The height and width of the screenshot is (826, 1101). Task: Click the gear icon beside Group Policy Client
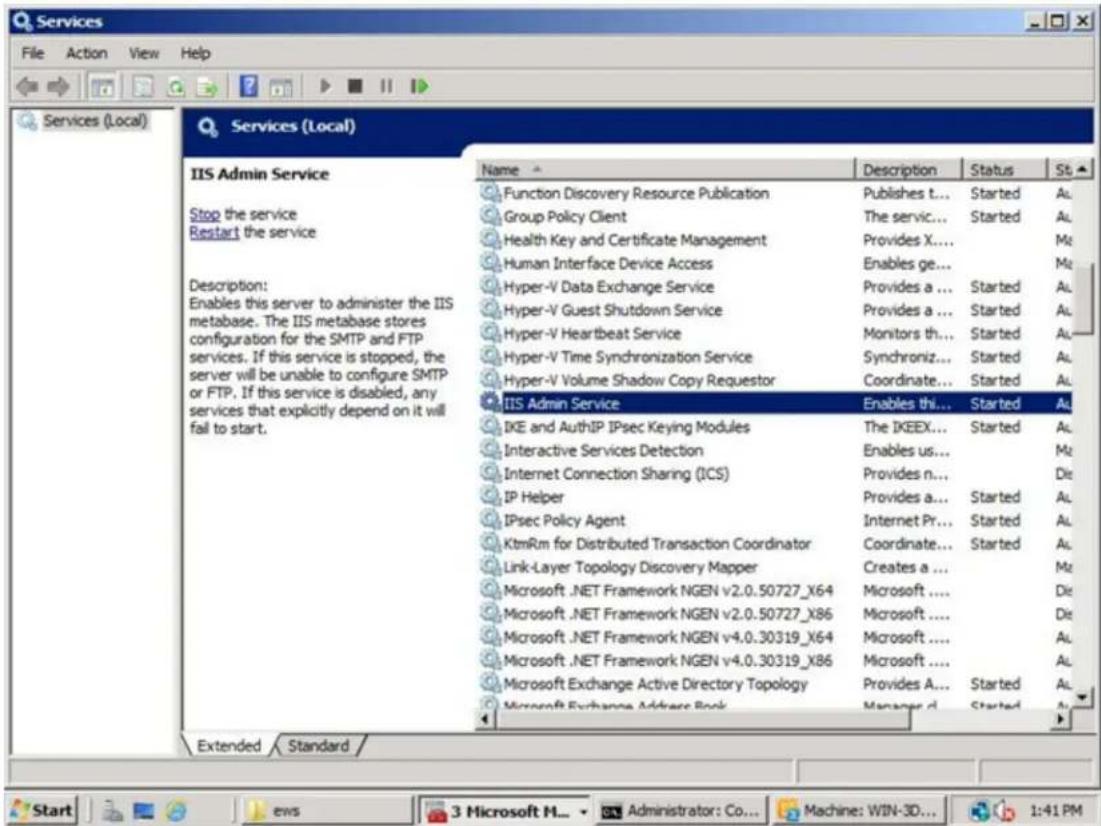pos(489,216)
